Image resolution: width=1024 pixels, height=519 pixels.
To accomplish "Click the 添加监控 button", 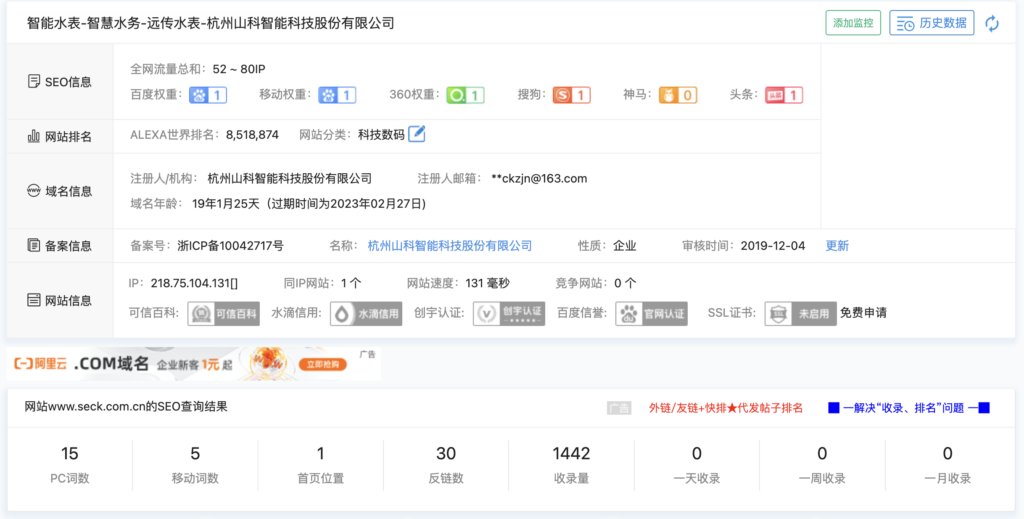I will 853,23.
